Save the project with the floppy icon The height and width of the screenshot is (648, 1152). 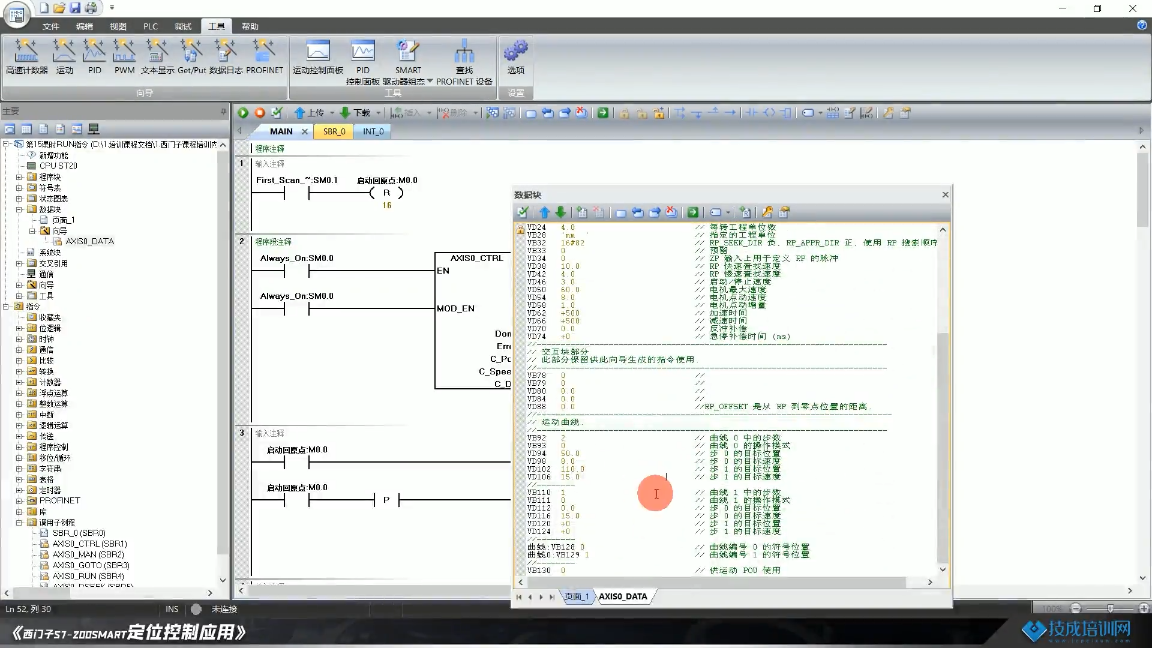tap(75, 8)
